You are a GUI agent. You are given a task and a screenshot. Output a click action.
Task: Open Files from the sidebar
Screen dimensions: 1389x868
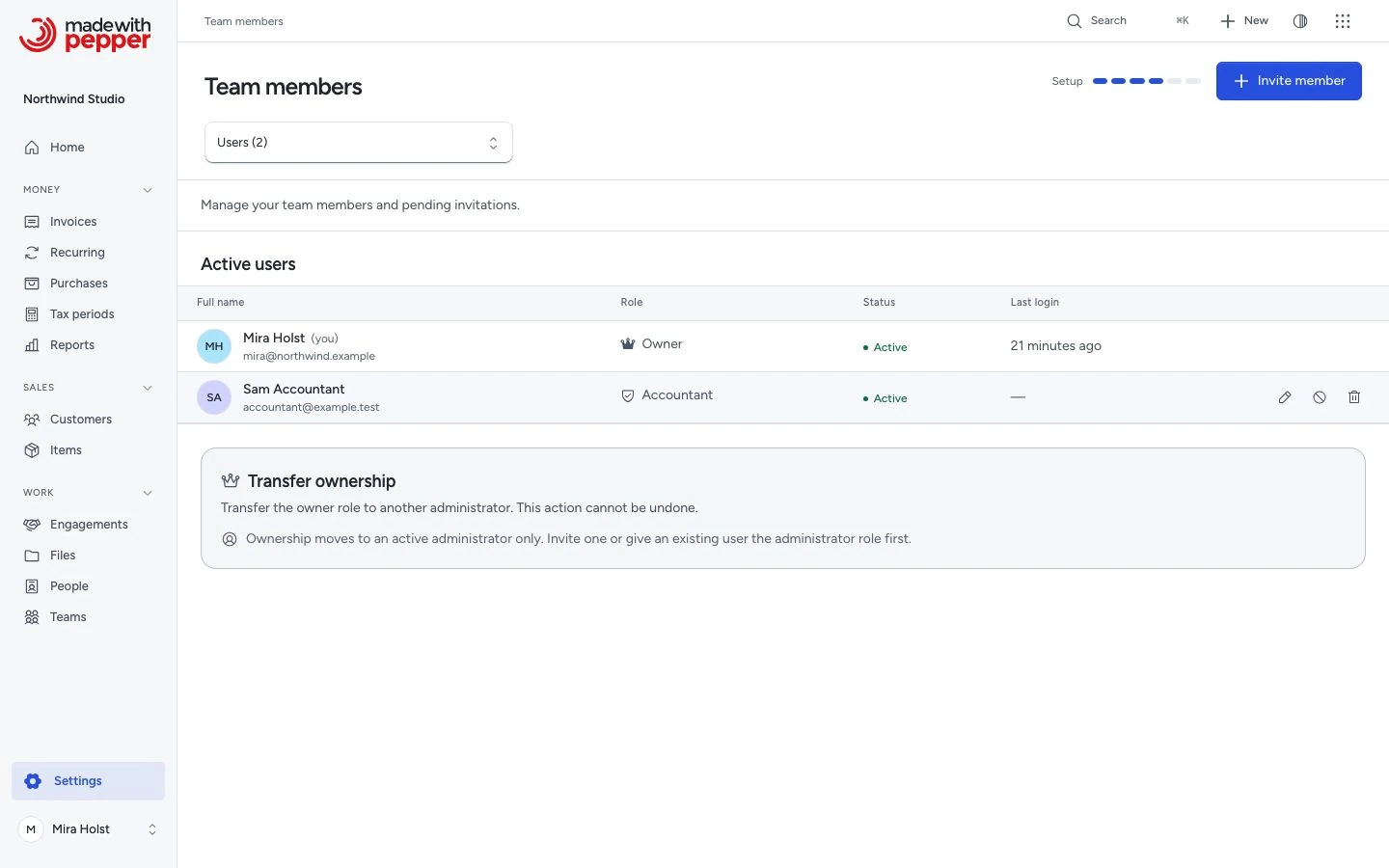[x=88, y=556]
